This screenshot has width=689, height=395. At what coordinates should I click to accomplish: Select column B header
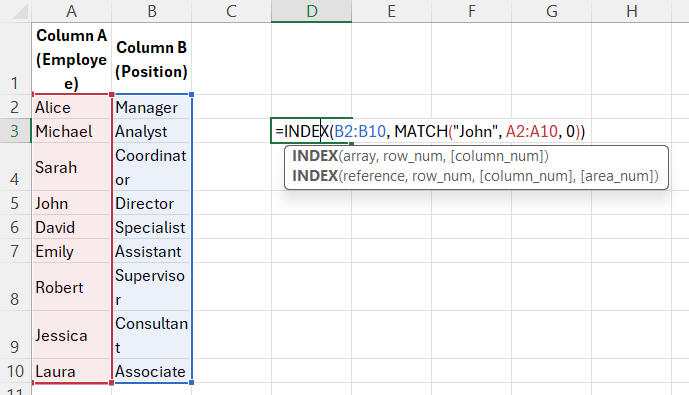pyautogui.click(x=152, y=11)
